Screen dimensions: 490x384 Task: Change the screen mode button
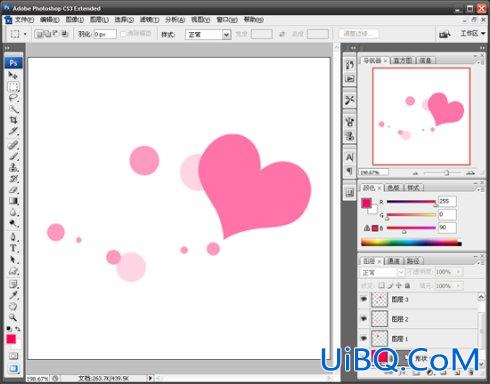point(13,369)
